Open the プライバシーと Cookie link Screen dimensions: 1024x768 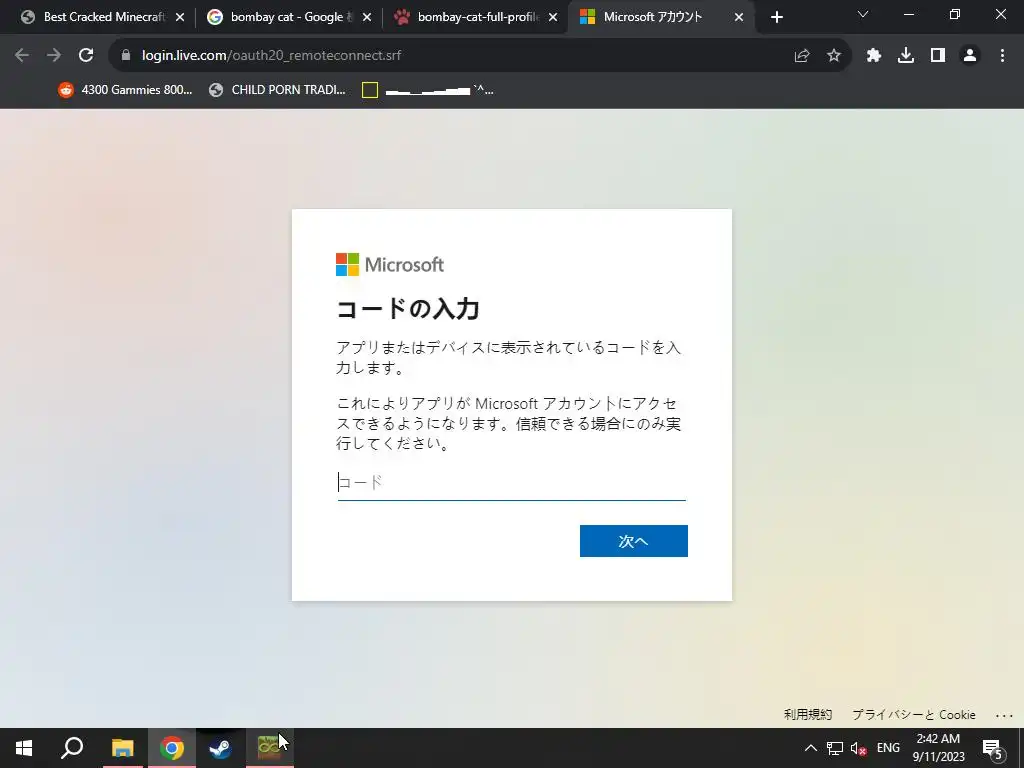[914, 714]
